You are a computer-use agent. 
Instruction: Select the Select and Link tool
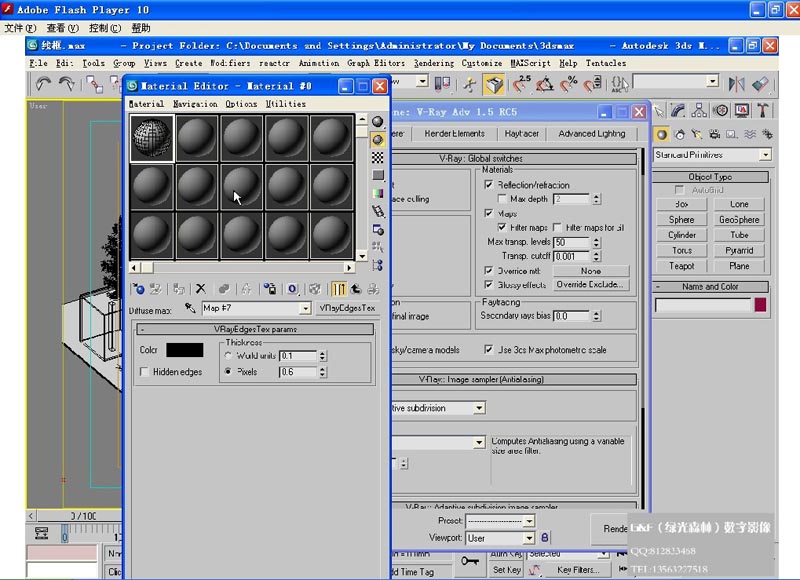click(x=94, y=84)
